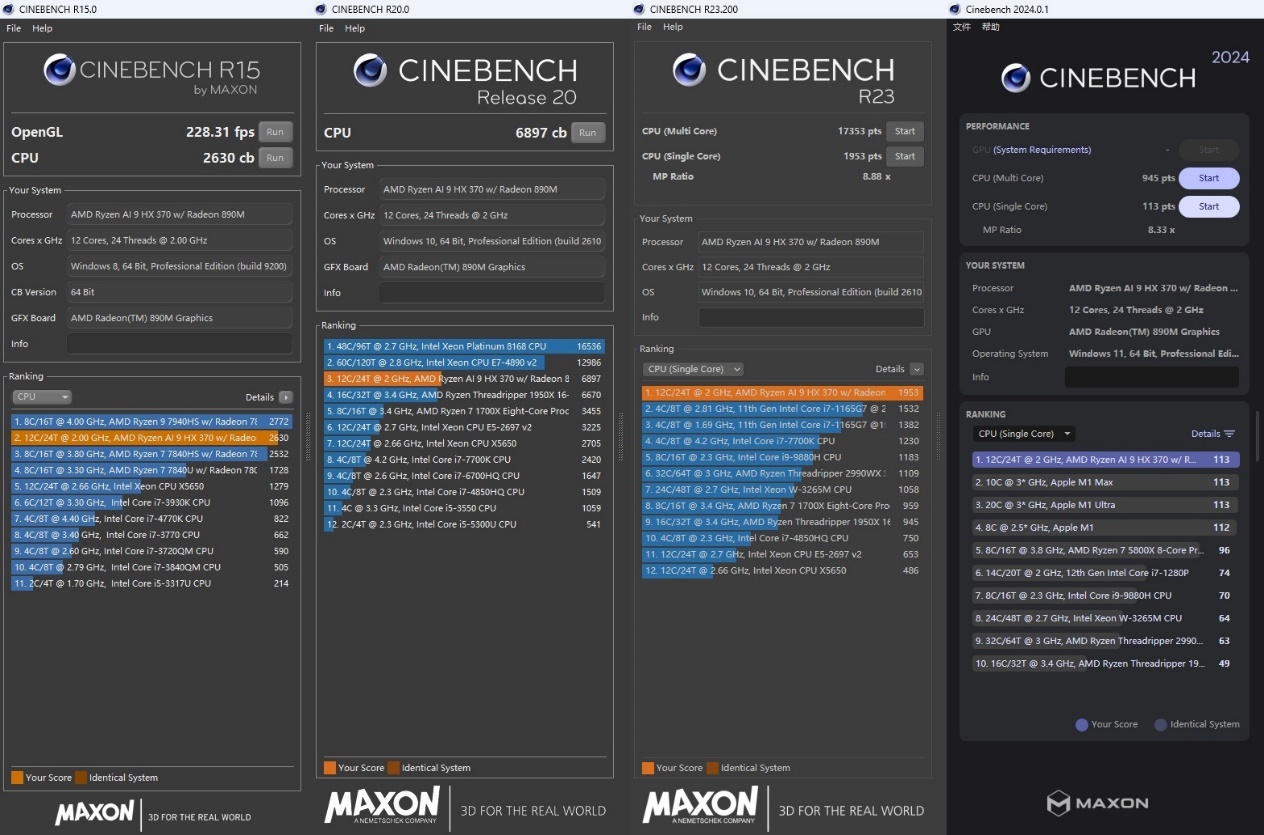Select highlighted Ryzen AI 9 HX 370 row in R23
This screenshot has width=1264, height=835.
[783, 393]
